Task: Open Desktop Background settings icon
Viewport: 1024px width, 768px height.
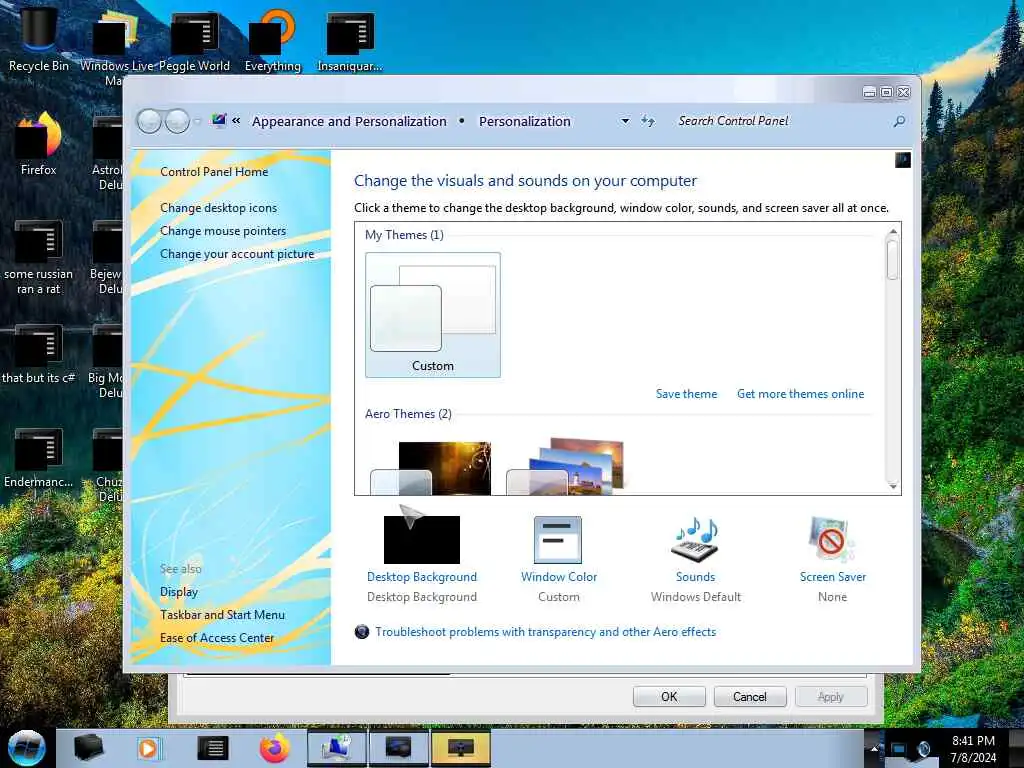Action: click(x=422, y=539)
